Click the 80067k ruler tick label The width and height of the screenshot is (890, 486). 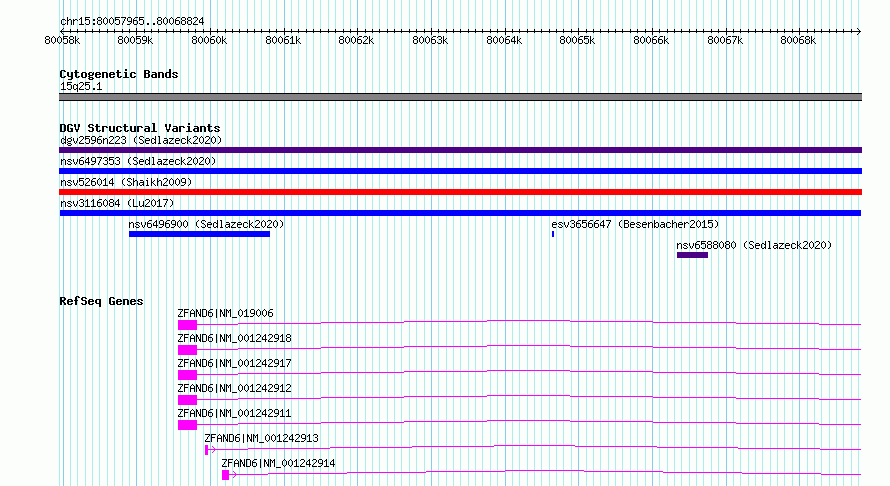click(725, 40)
